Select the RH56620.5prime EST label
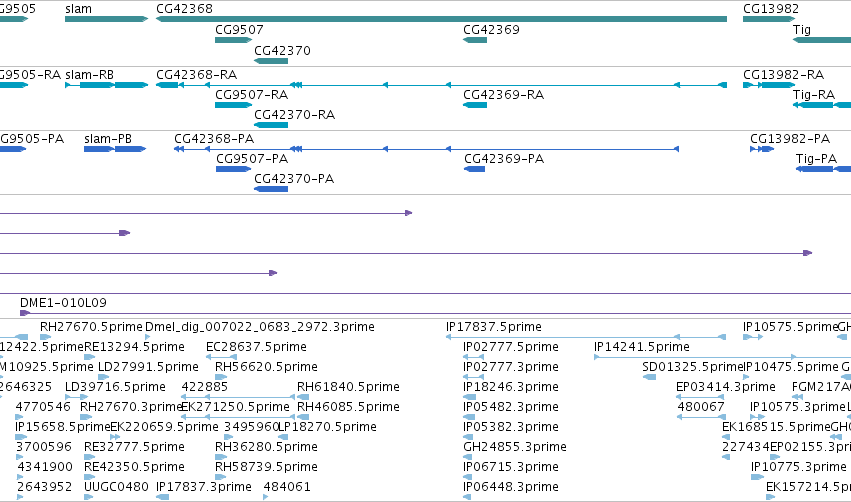 coord(266,367)
